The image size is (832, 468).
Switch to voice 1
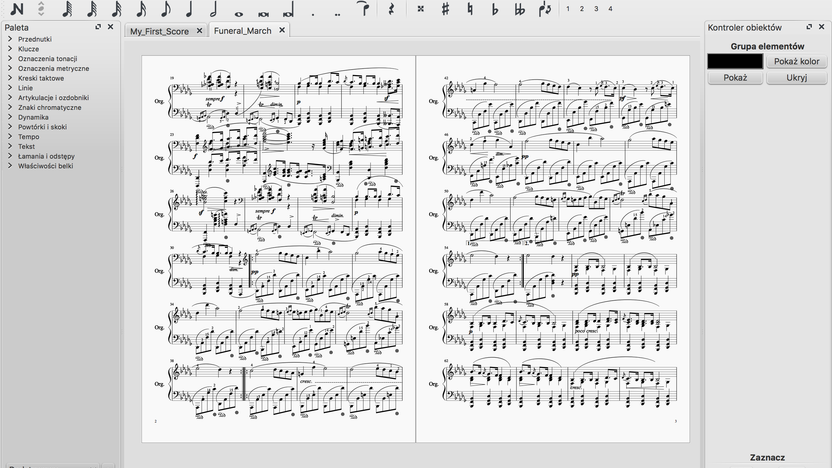[x=568, y=8]
